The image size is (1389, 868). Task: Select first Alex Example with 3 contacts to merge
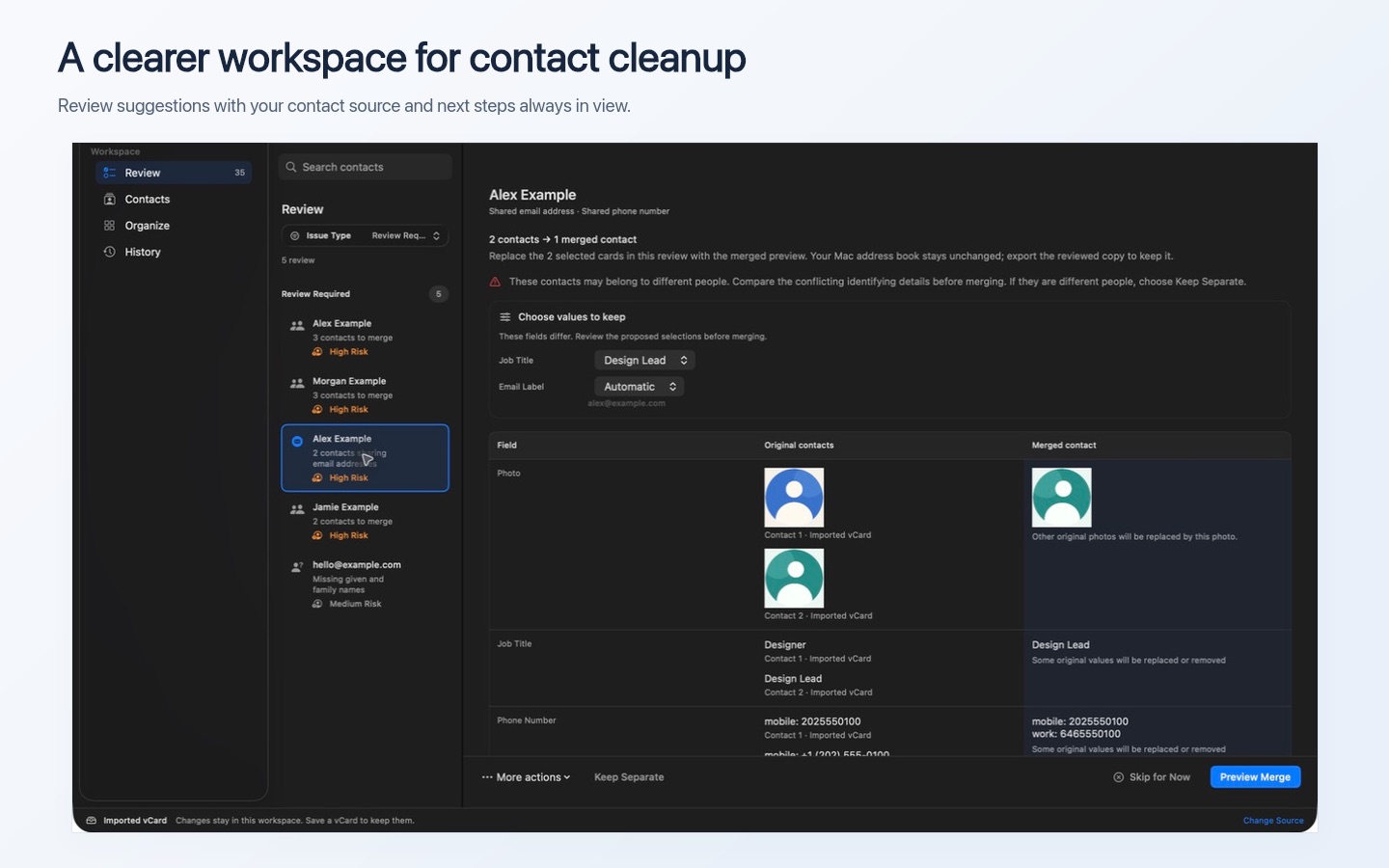[x=365, y=338]
